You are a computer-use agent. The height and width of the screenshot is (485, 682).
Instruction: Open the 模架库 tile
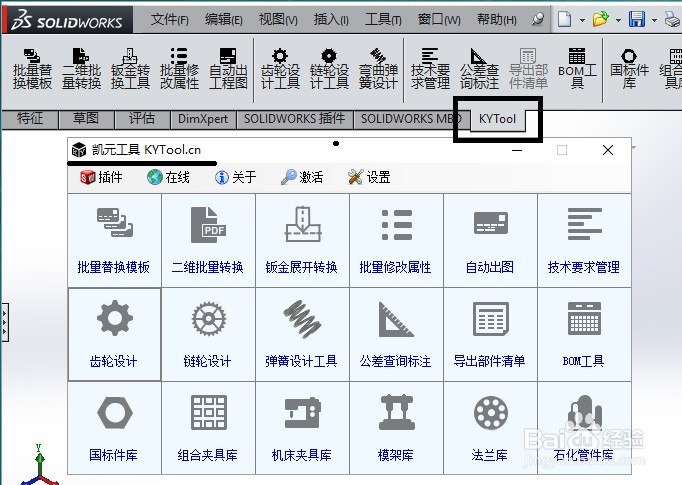396,428
